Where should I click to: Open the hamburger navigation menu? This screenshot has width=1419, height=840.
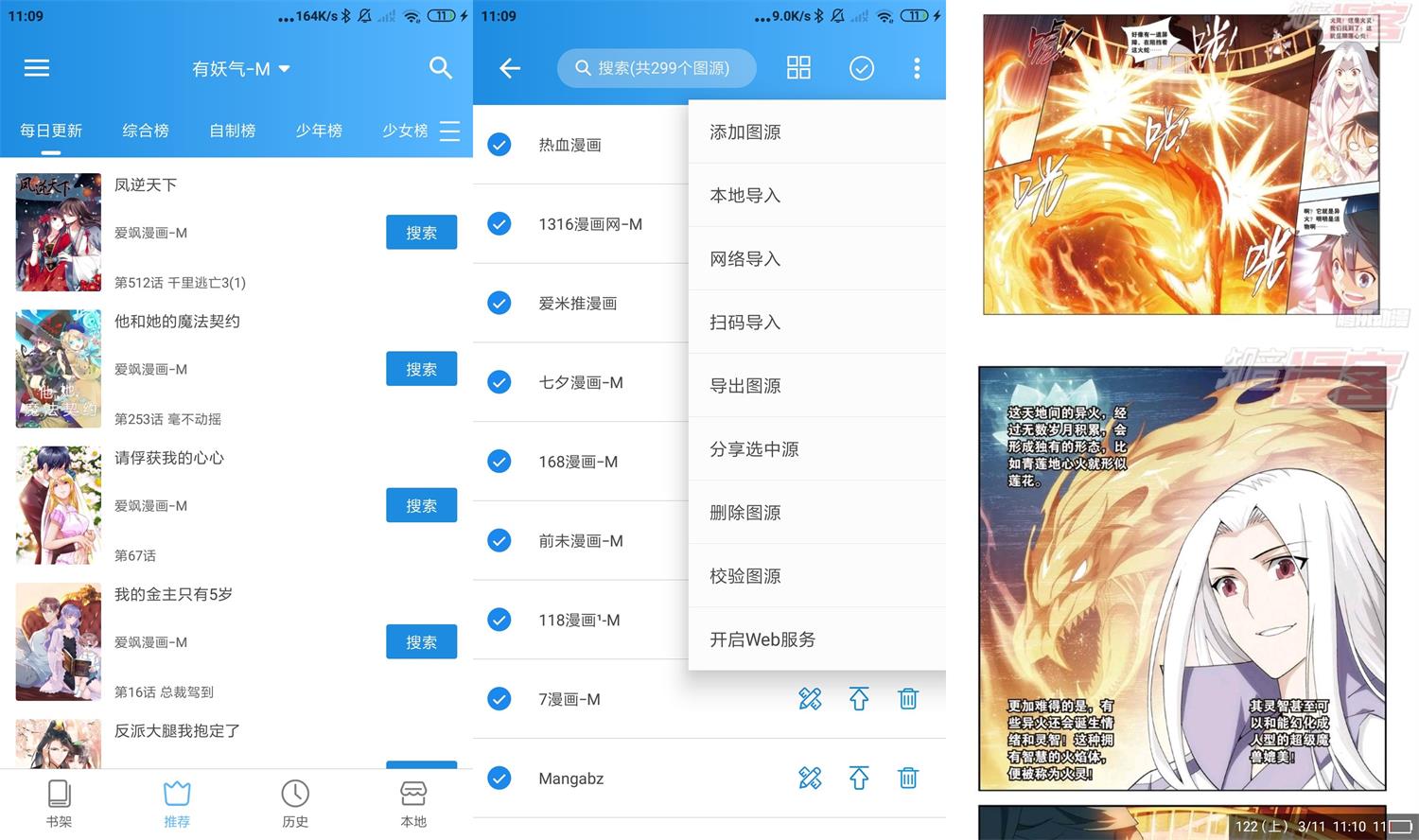pyautogui.click(x=37, y=68)
